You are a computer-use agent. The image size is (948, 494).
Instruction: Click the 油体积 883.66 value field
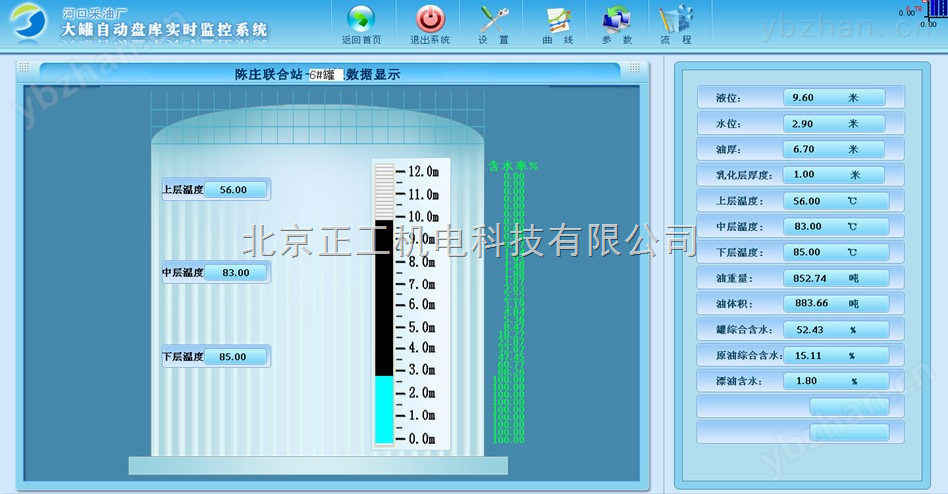point(836,304)
